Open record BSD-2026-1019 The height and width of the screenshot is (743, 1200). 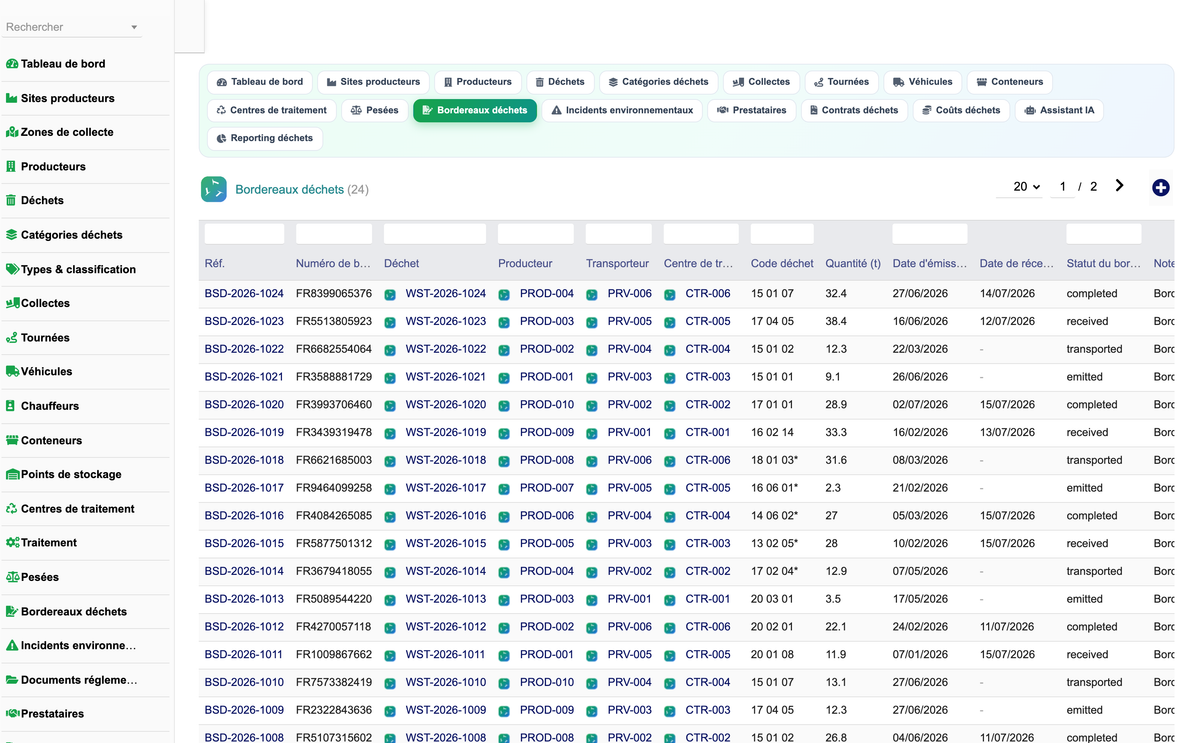tap(244, 433)
